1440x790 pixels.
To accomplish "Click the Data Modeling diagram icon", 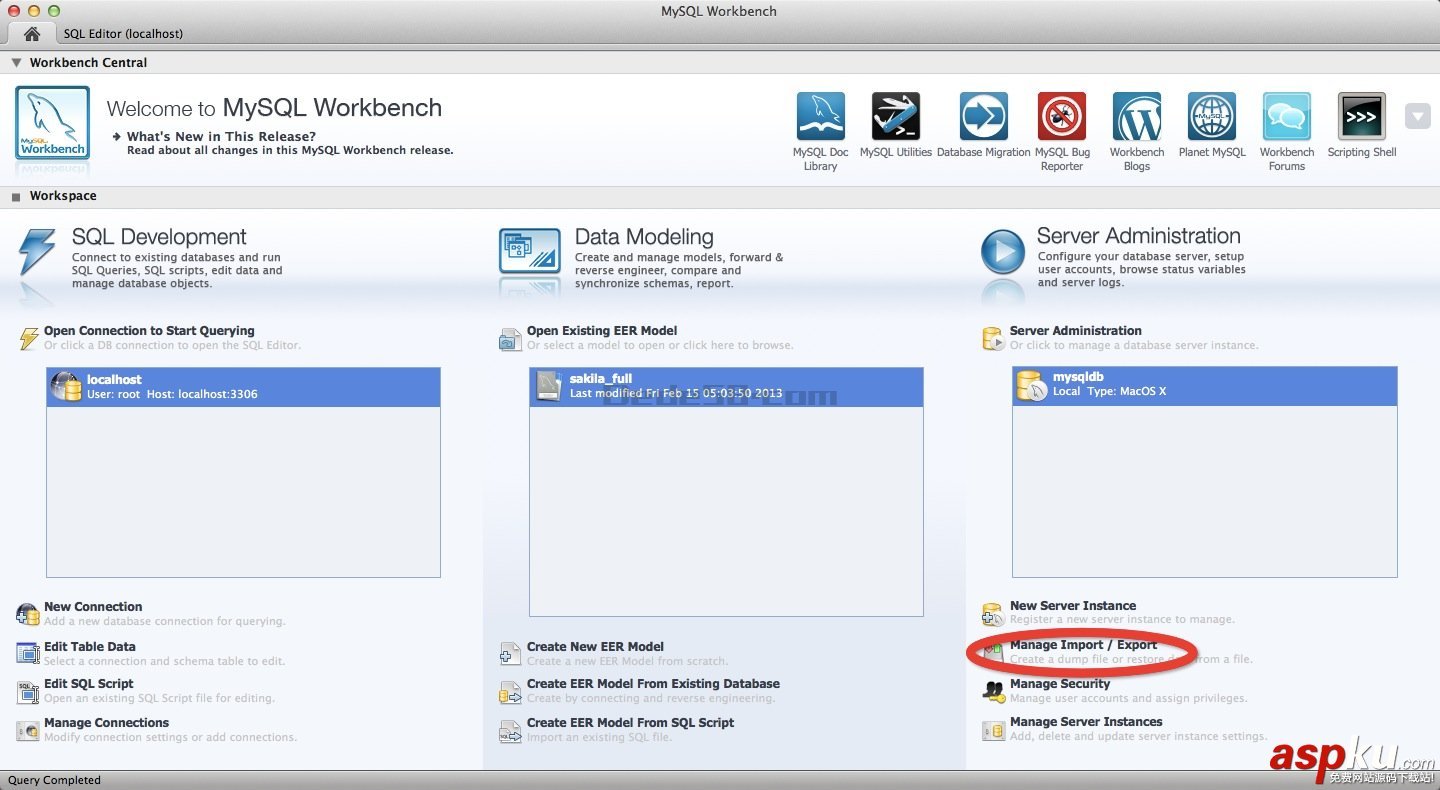I will (529, 251).
